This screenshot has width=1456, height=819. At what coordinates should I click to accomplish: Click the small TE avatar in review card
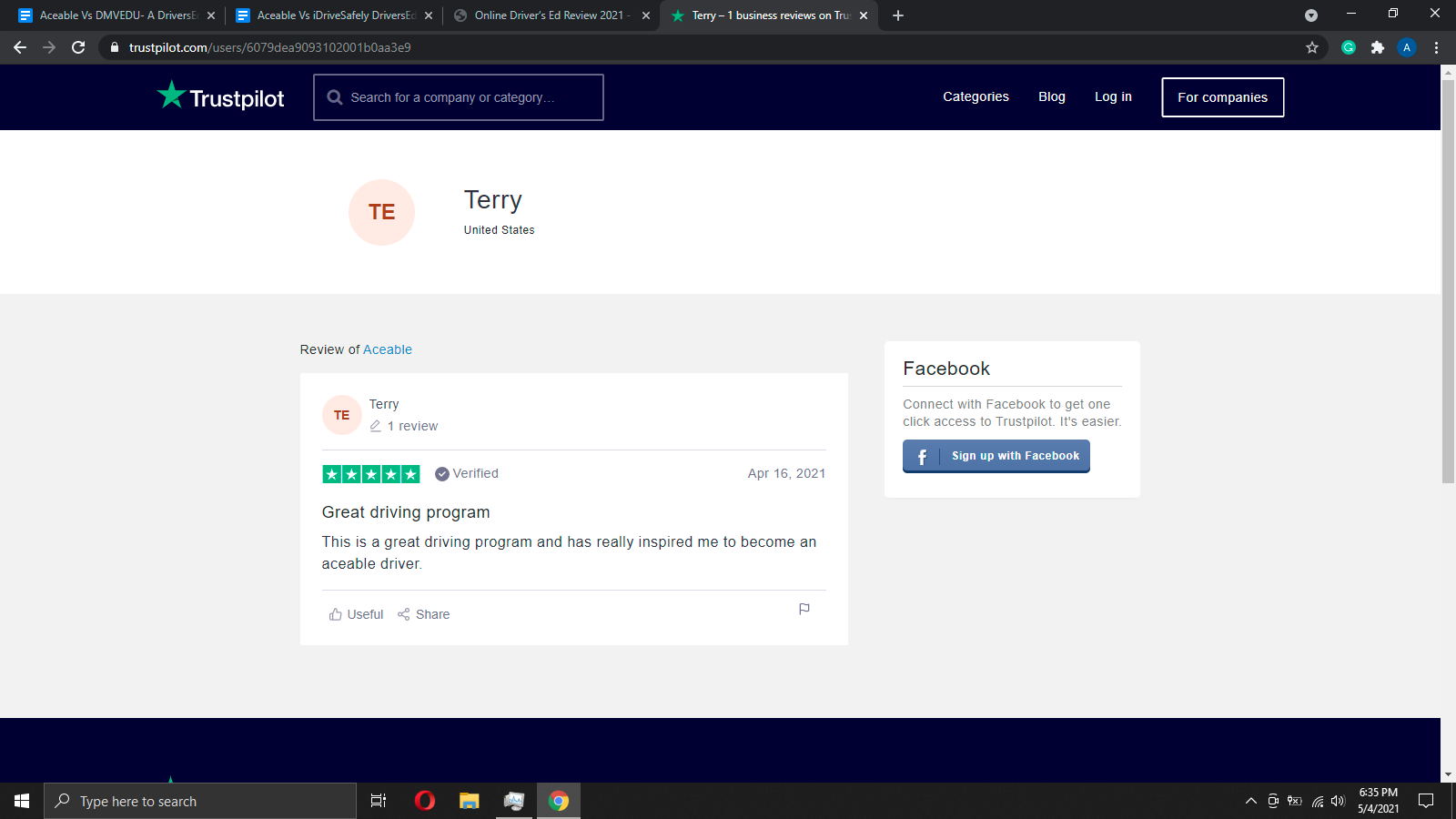click(x=342, y=415)
